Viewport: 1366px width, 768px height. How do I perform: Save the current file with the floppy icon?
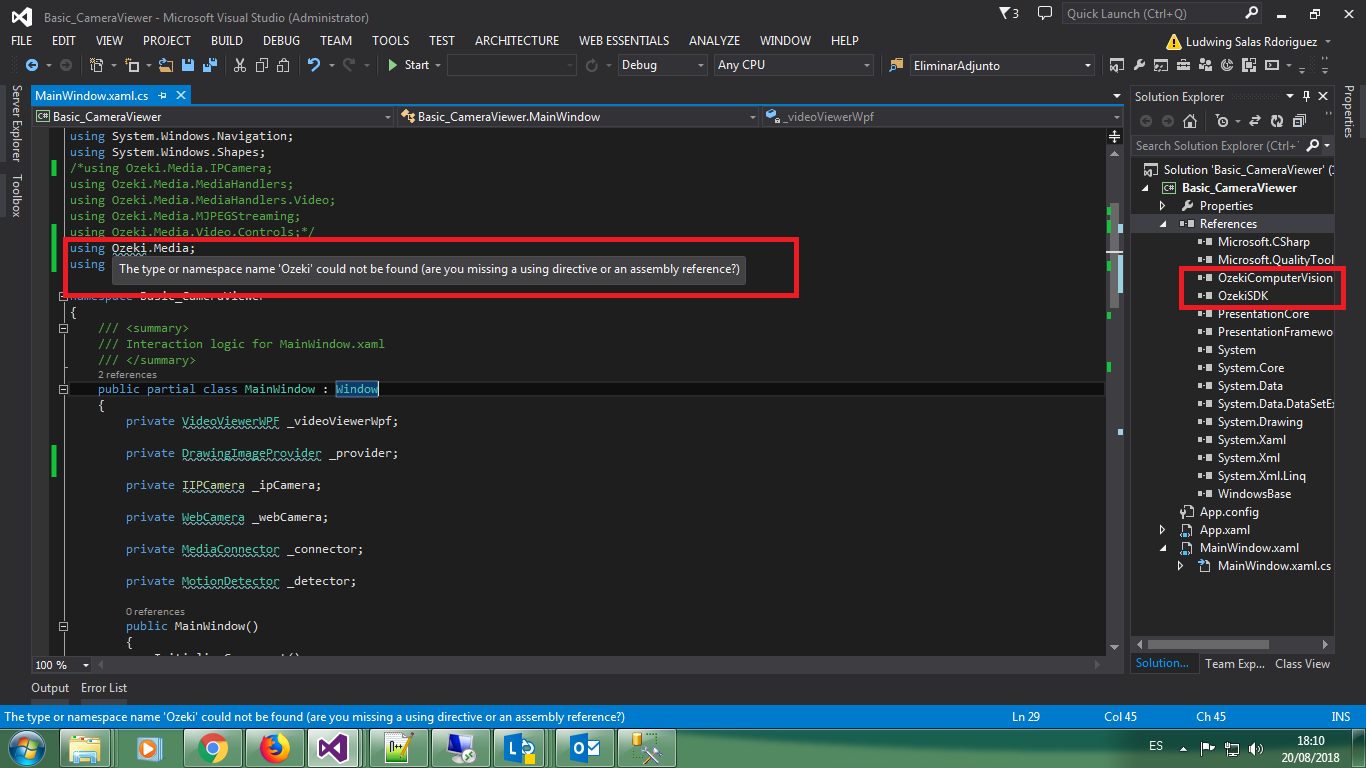pyautogui.click(x=189, y=65)
